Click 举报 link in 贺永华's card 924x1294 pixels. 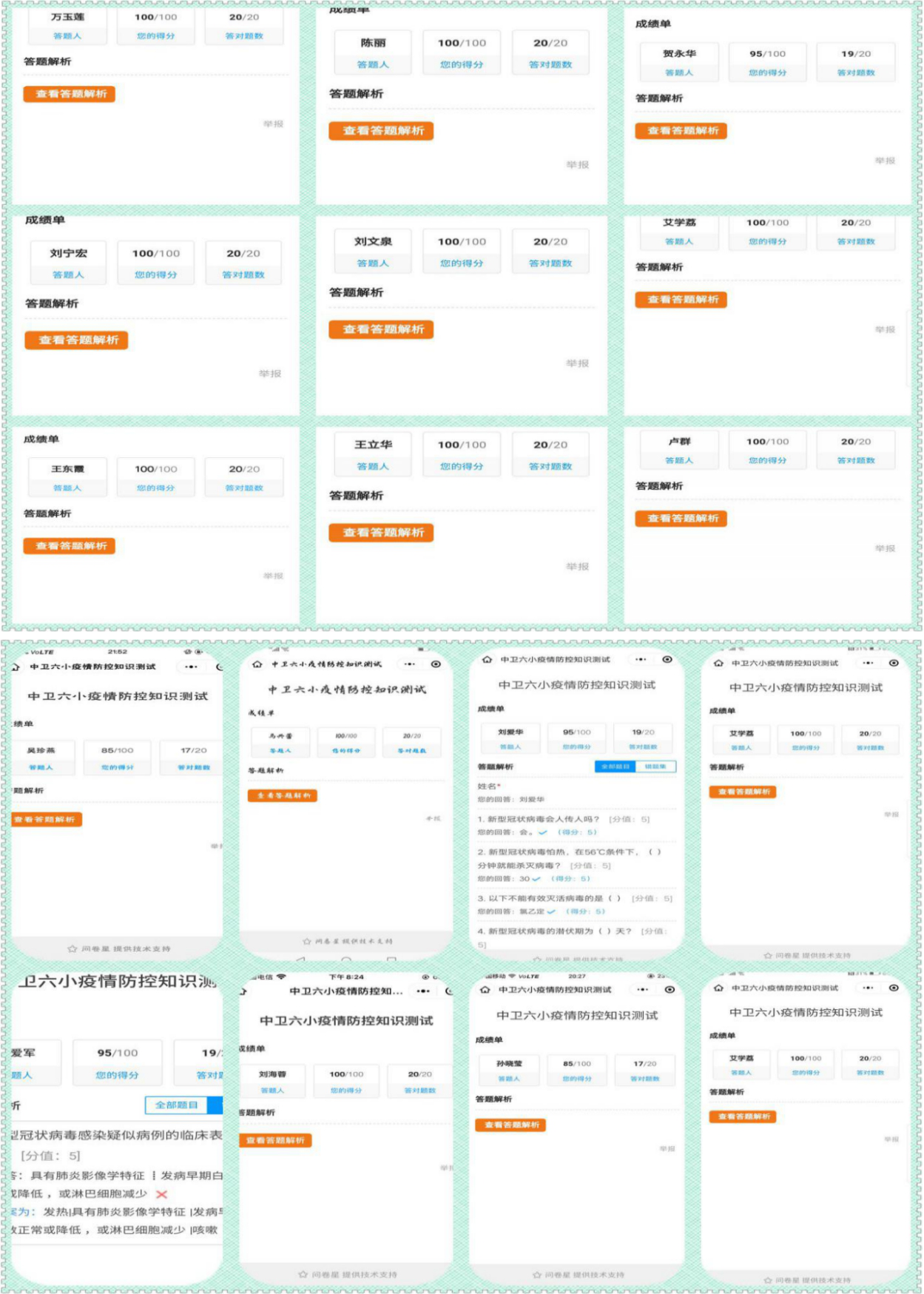click(885, 160)
